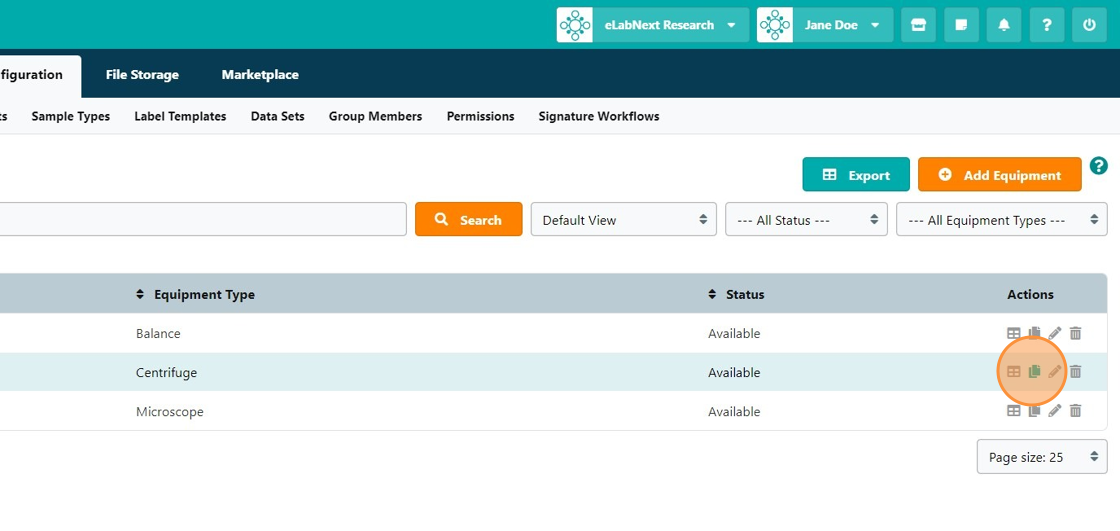Click the Jane Doe avatar logo
This screenshot has width=1120, height=531.
[775, 25]
